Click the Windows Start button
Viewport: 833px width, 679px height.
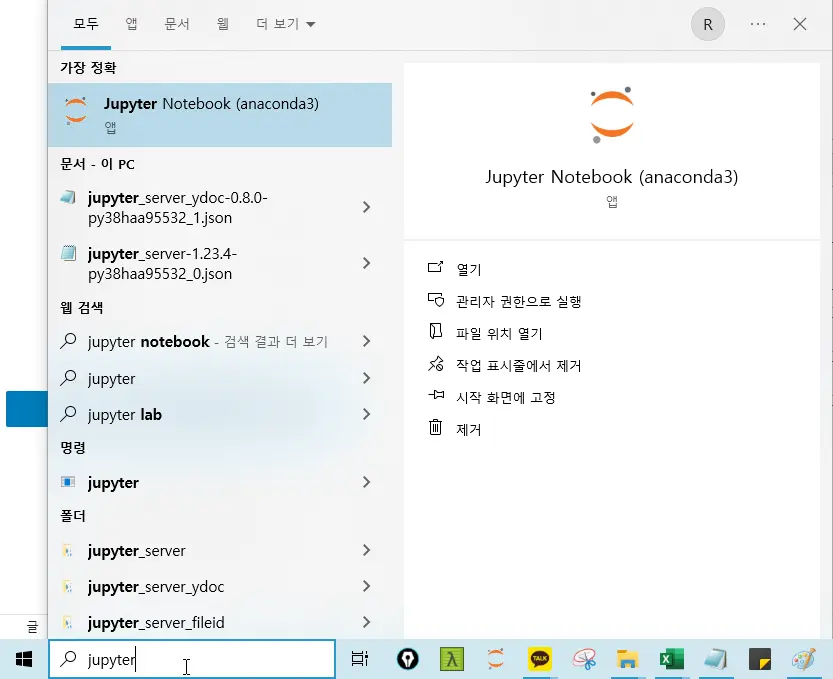[x=24, y=659]
